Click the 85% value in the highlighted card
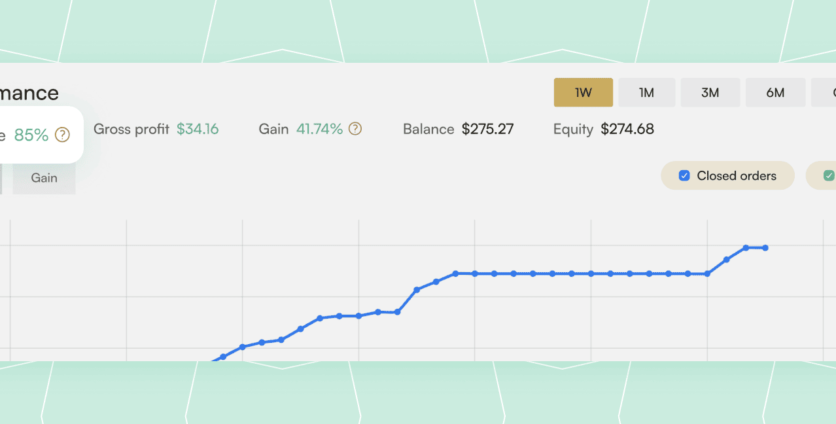Screen dimensions: 836x424 31,135
